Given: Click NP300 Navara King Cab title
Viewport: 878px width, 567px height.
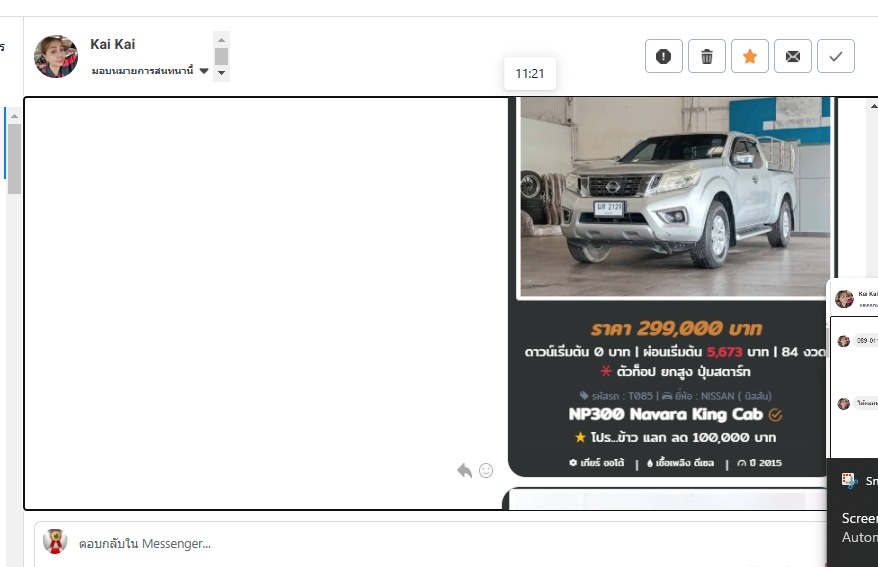Looking at the screenshot, I should 666,414.
